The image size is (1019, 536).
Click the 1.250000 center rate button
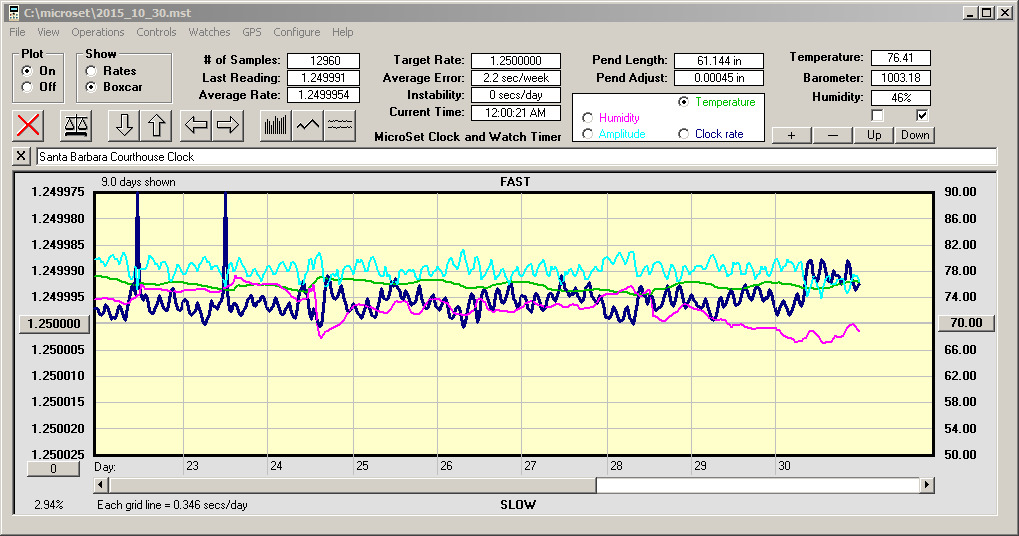coord(54,324)
